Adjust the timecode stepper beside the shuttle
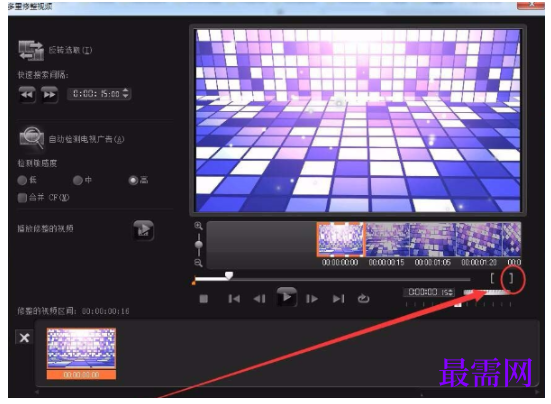 [x=452, y=292]
